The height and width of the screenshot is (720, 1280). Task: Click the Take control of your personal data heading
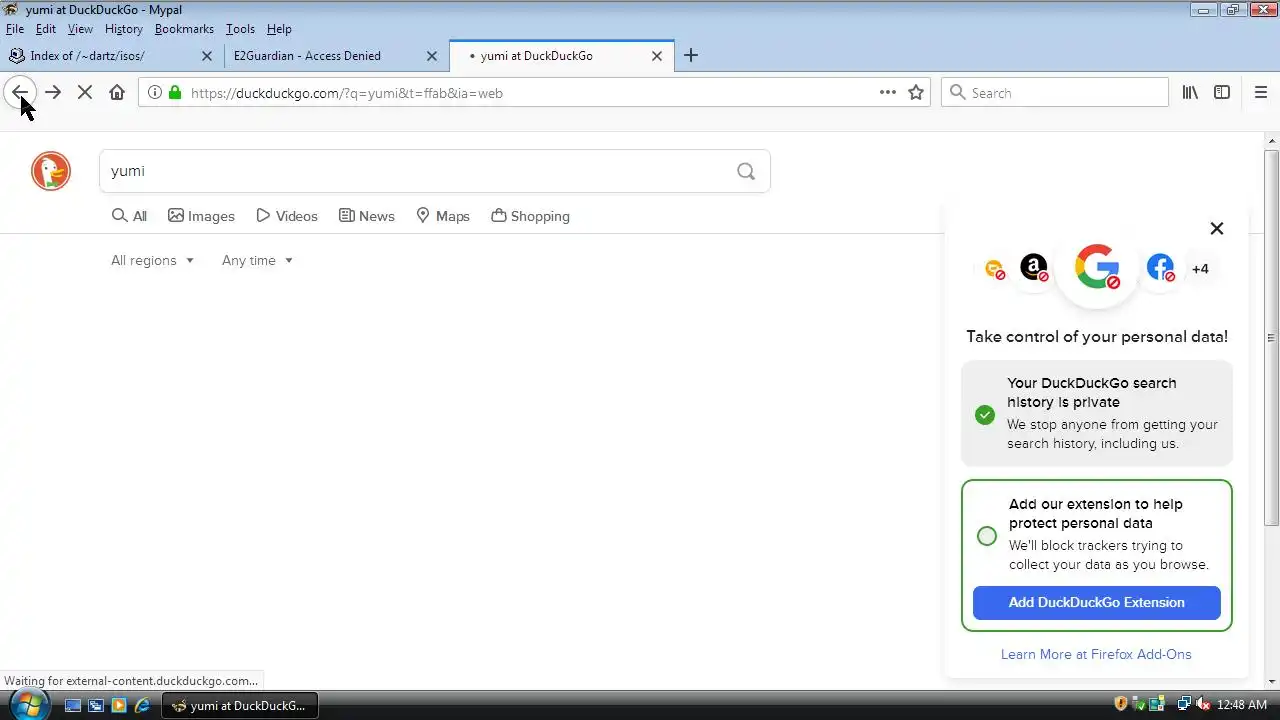coord(1097,336)
